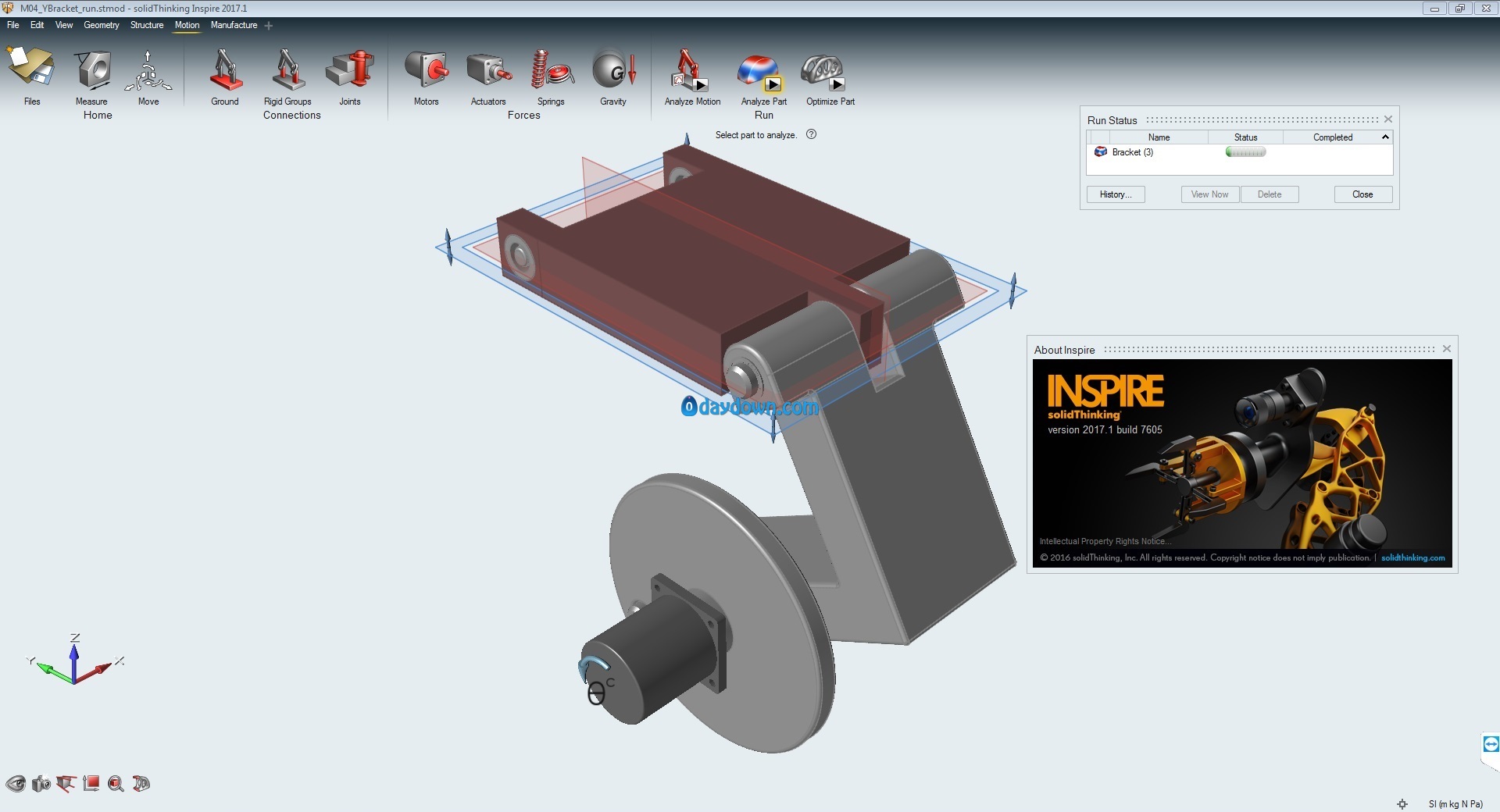
Task: Activate the Move tool icon
Action: 148,70
